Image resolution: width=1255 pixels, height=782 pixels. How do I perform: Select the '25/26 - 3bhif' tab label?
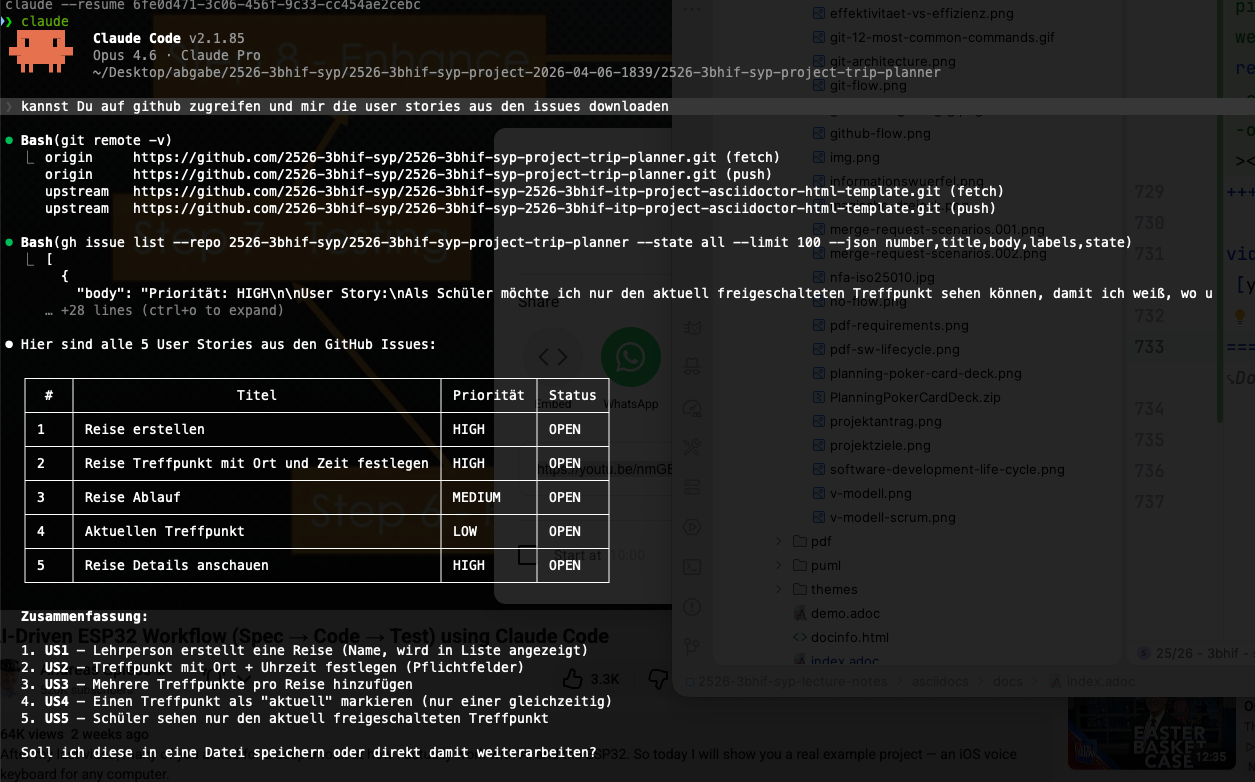click(x=1199, y=653)
